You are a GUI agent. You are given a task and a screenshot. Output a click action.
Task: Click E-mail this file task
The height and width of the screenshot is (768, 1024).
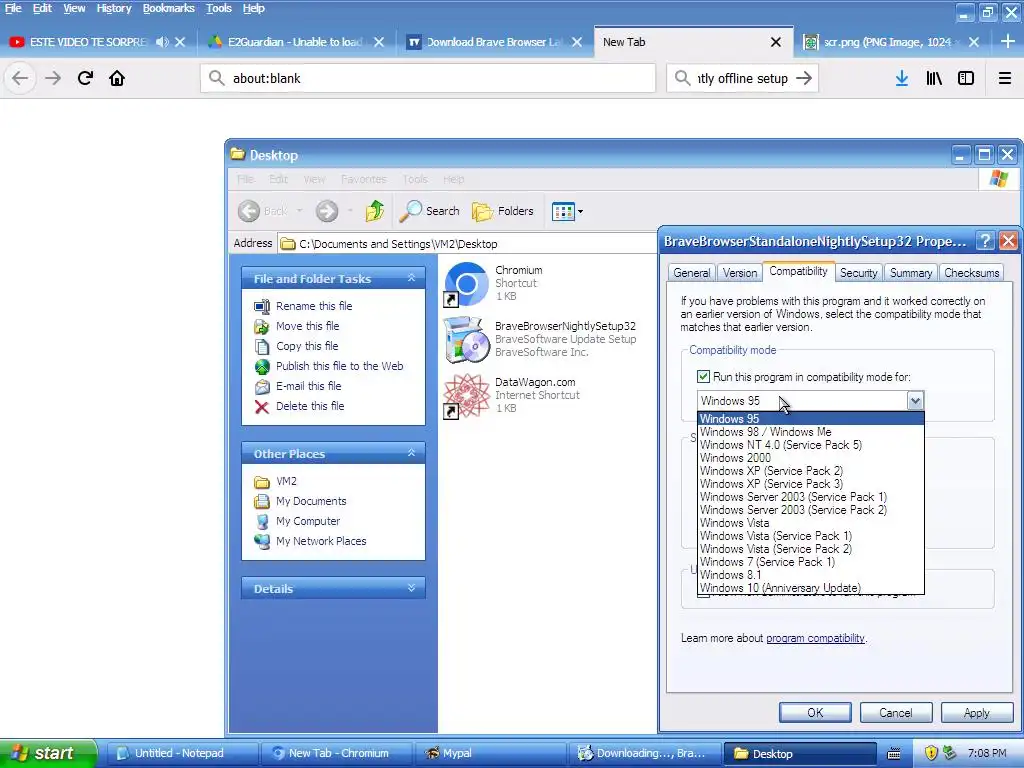tap(308, 386)
